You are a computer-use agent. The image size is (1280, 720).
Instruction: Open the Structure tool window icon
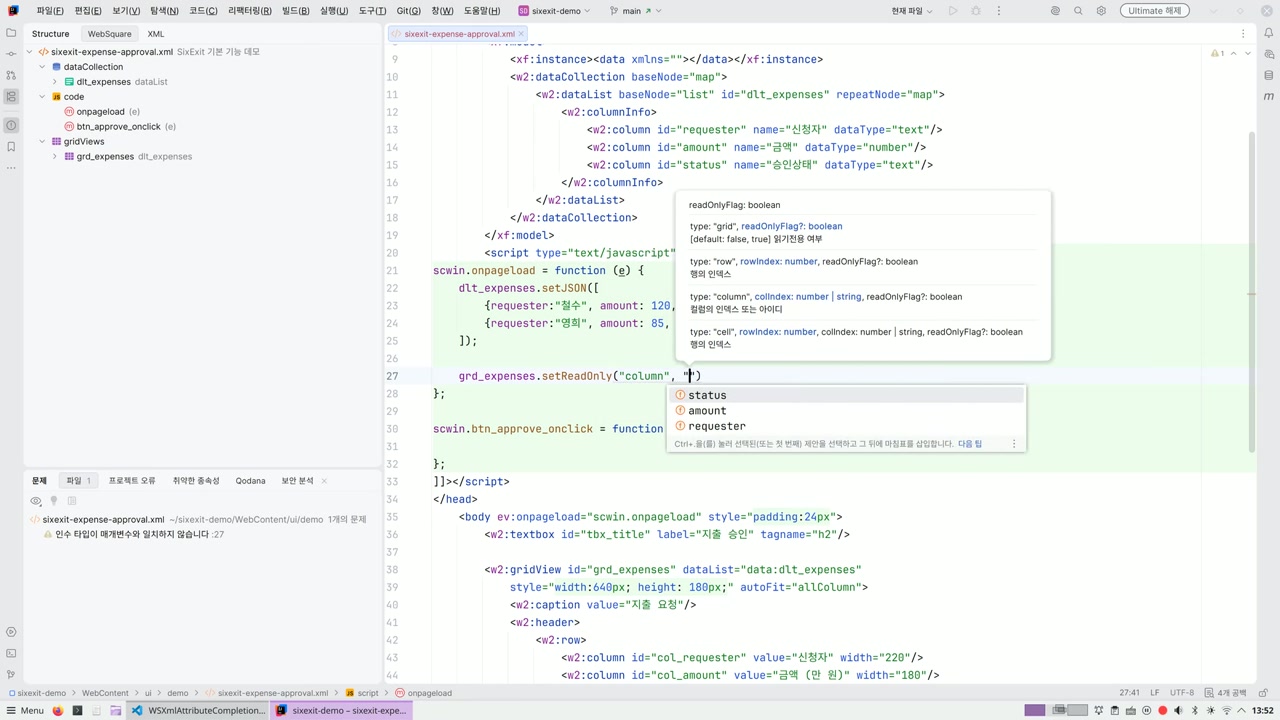point(11,97)
